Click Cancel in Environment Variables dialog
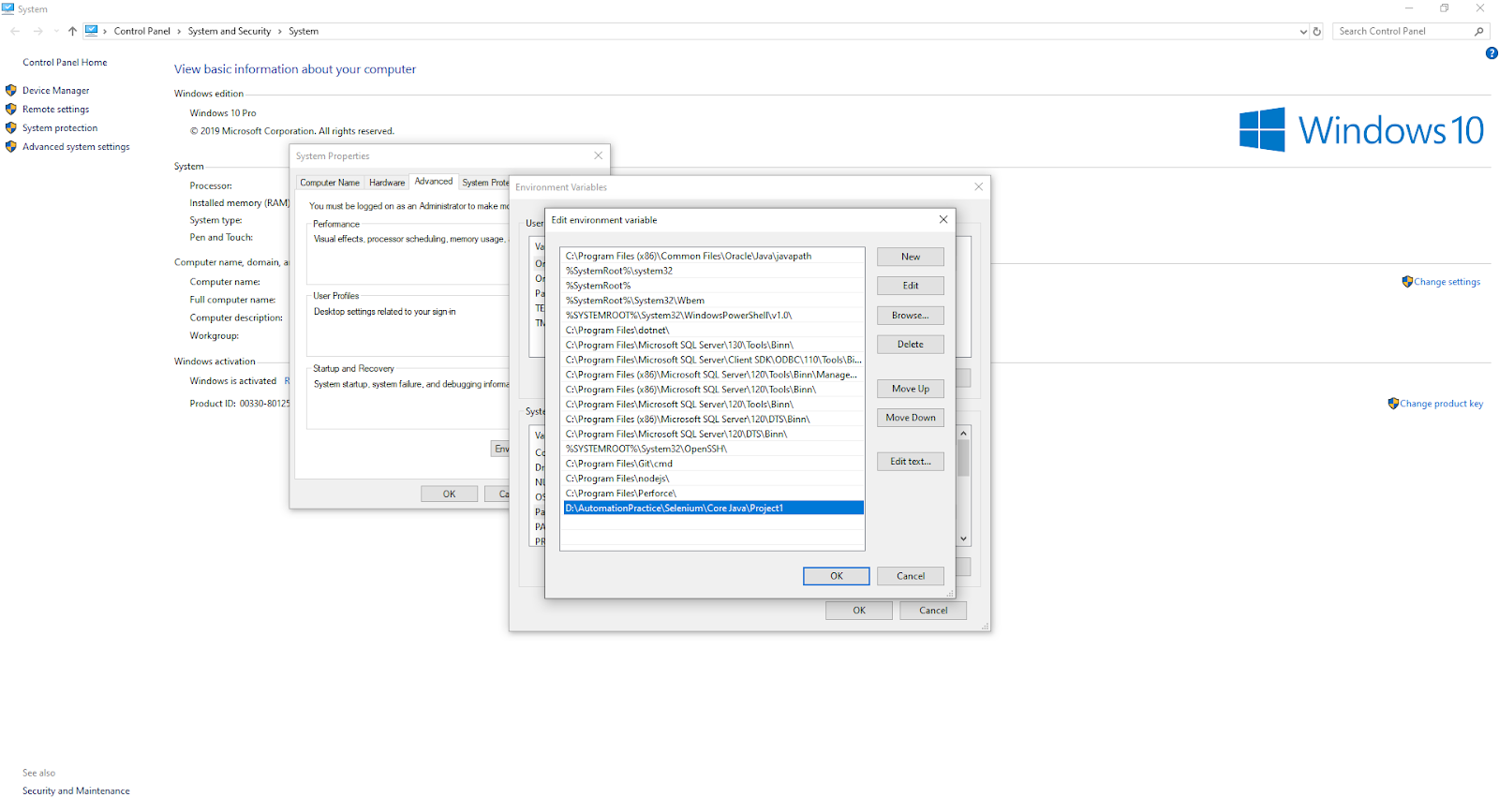 pyautogui.click(x=933, y=611)
